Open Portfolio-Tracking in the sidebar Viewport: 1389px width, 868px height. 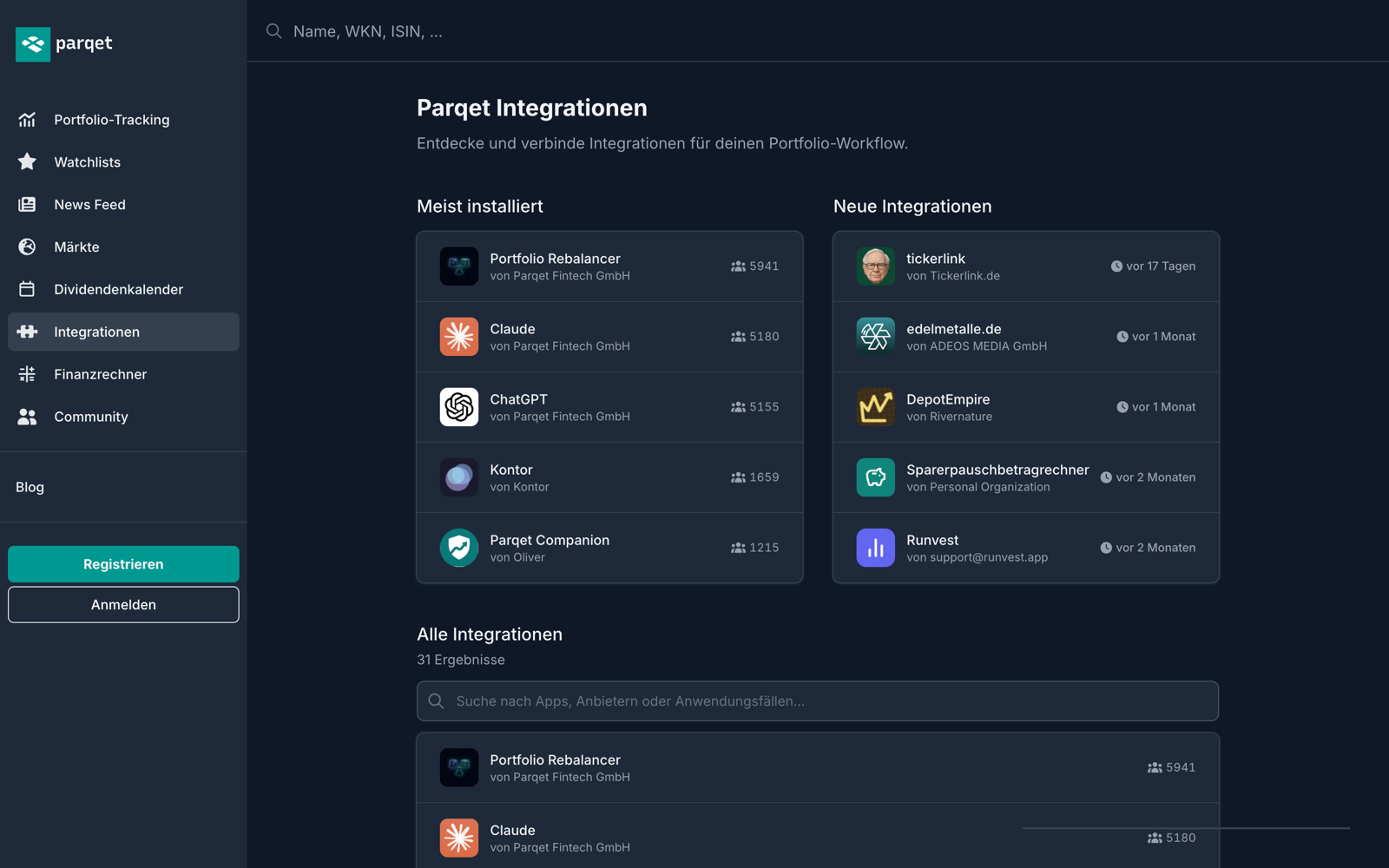click(123, 120)
